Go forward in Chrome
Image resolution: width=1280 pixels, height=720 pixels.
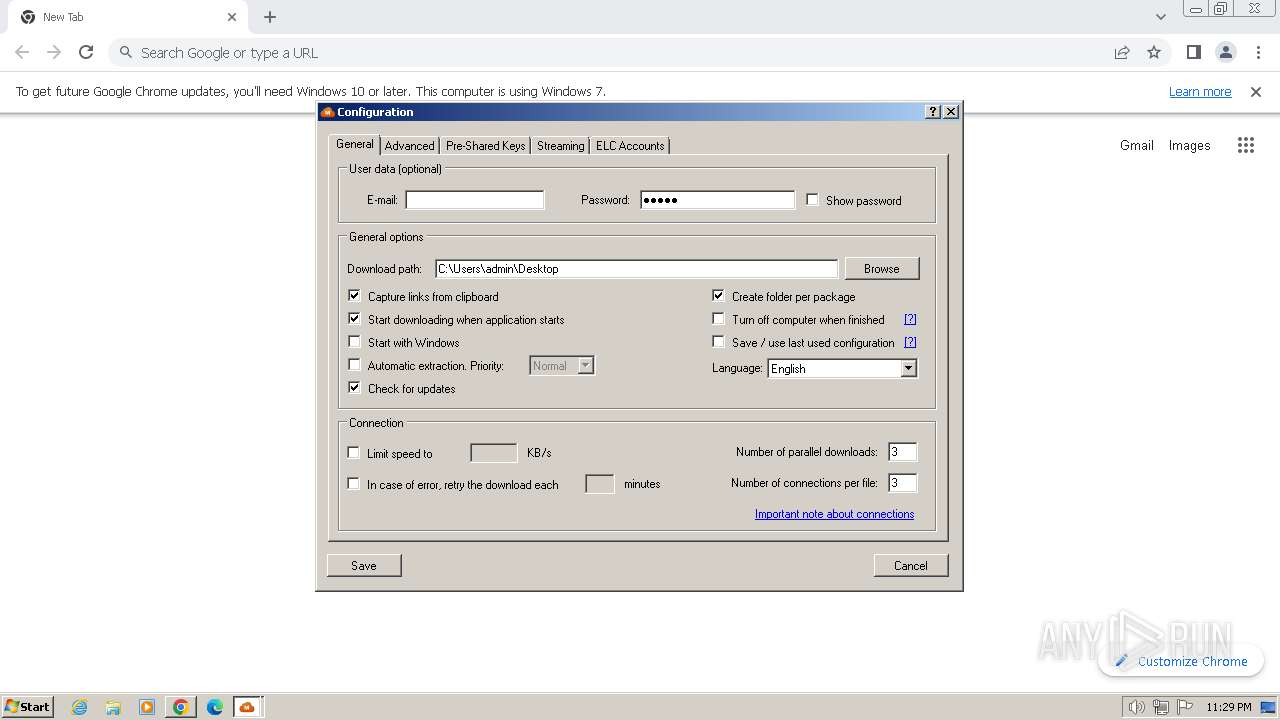tap(54, 52)
